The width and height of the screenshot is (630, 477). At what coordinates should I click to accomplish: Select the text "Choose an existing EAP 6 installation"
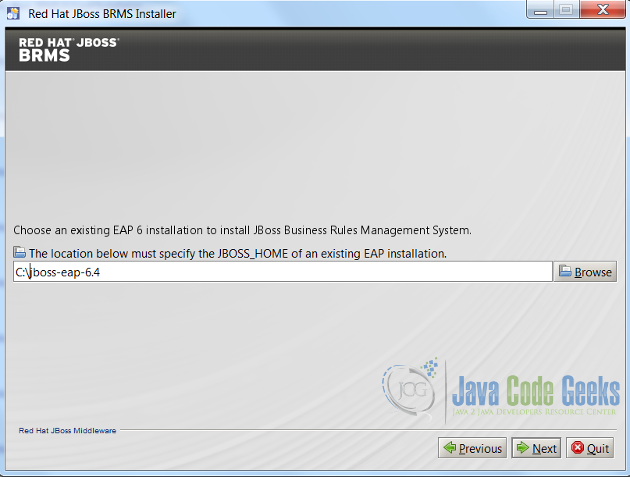click(108, 230)
